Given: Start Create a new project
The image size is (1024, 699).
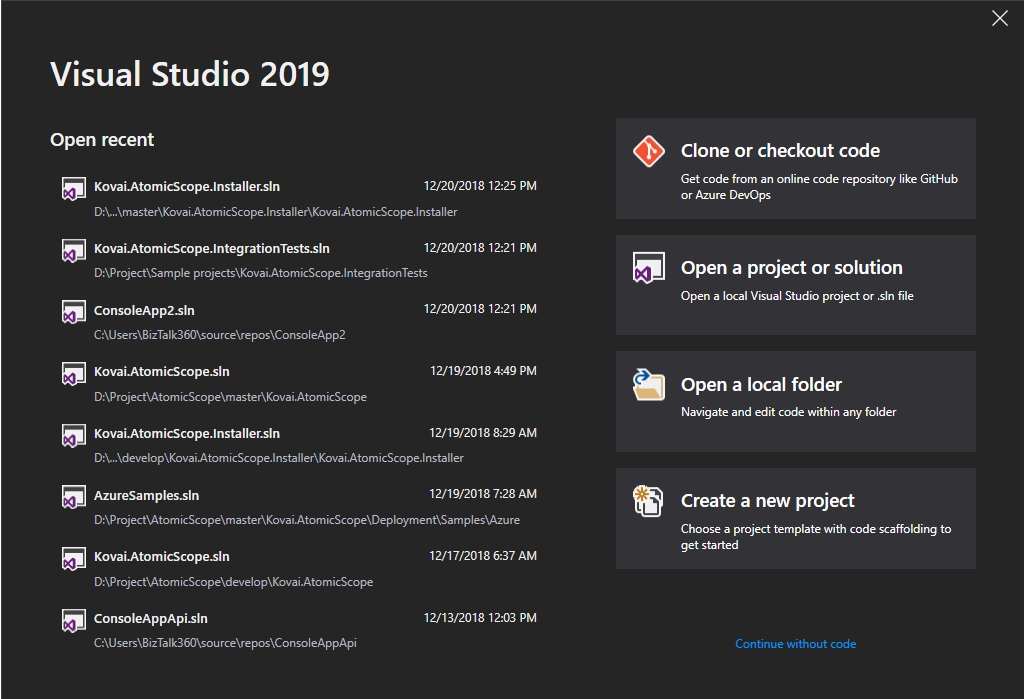Looking at the screenshot, I should coord(795,519).
